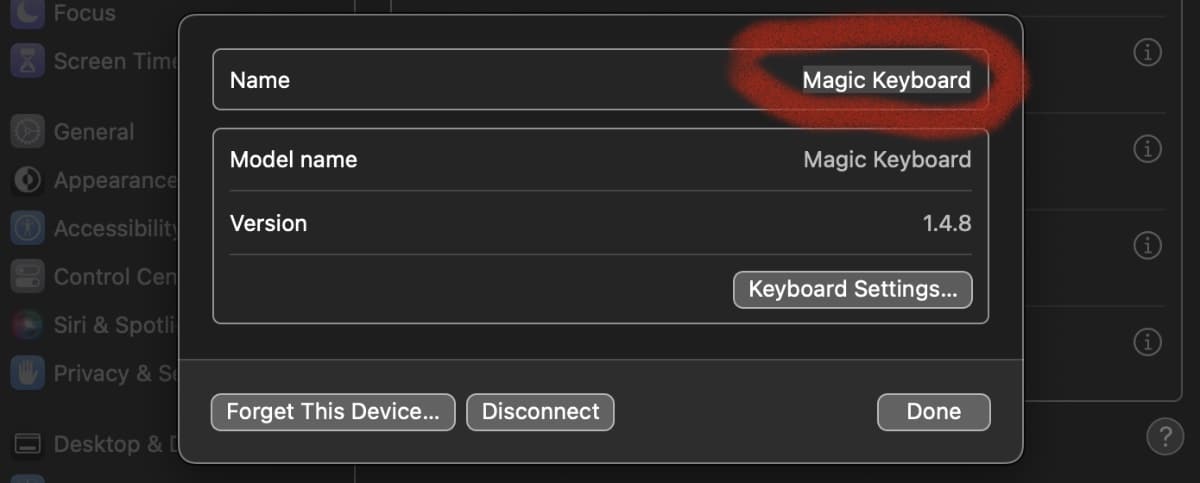Click Done to close the dialog
The height and width of the screenshot is (483, 1200).
pos(933,411)
